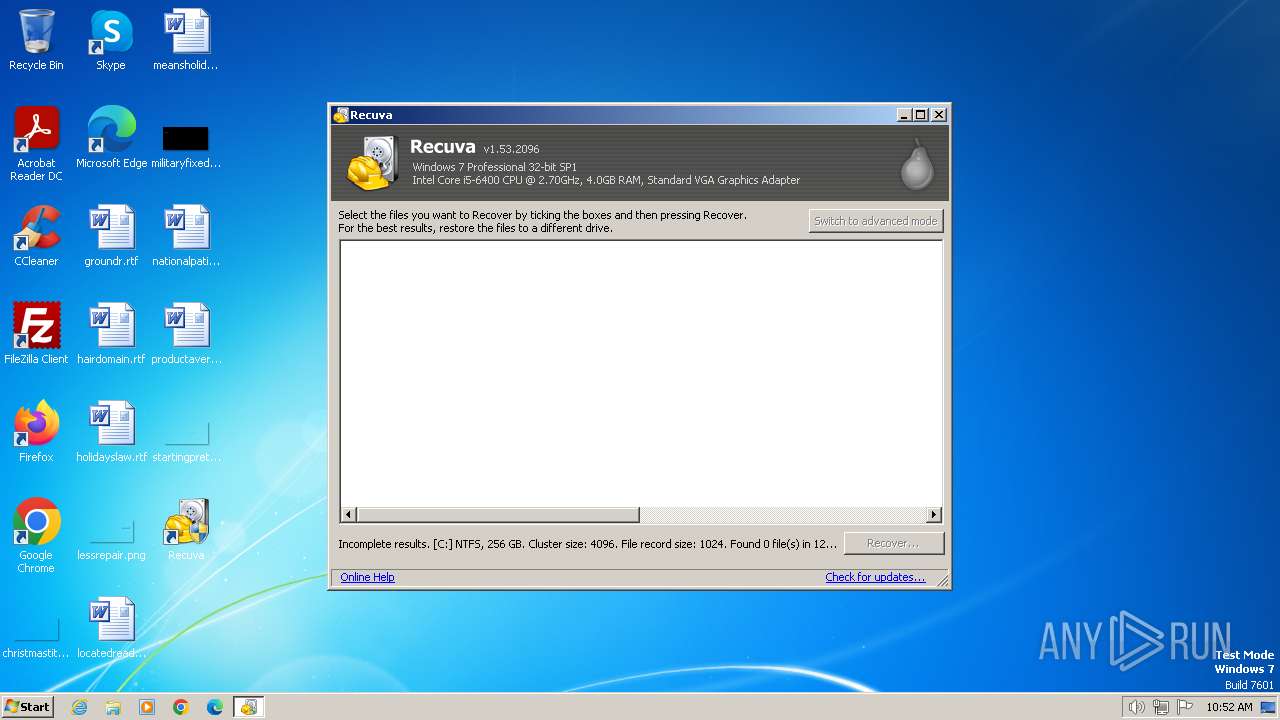The width and height of the screenshot is (1280, 720).
Task: Click the Recover... button
Action: point(893,543)
